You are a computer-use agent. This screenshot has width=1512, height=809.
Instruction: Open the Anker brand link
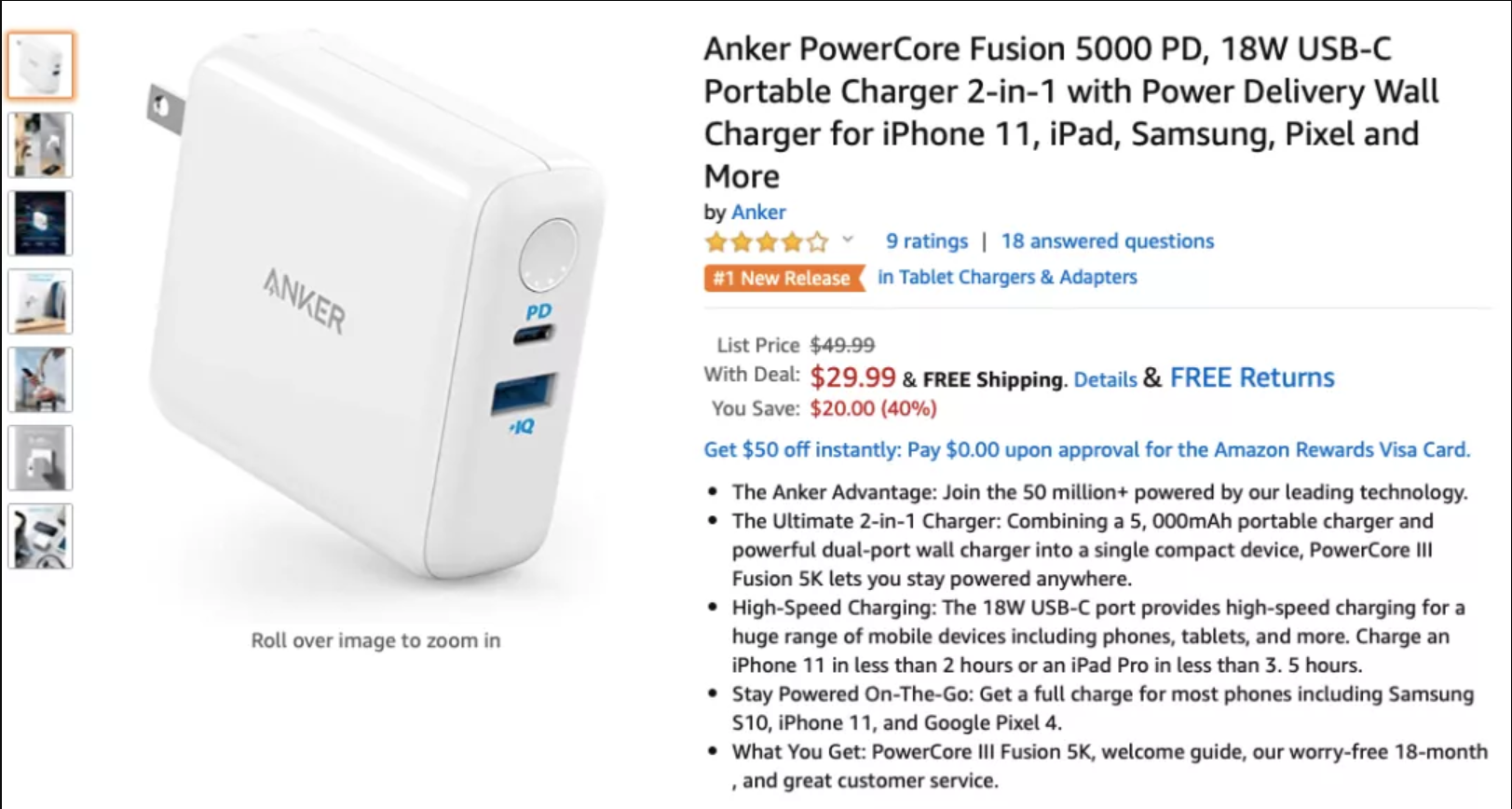pyautogui.click(x=758, y=213)
